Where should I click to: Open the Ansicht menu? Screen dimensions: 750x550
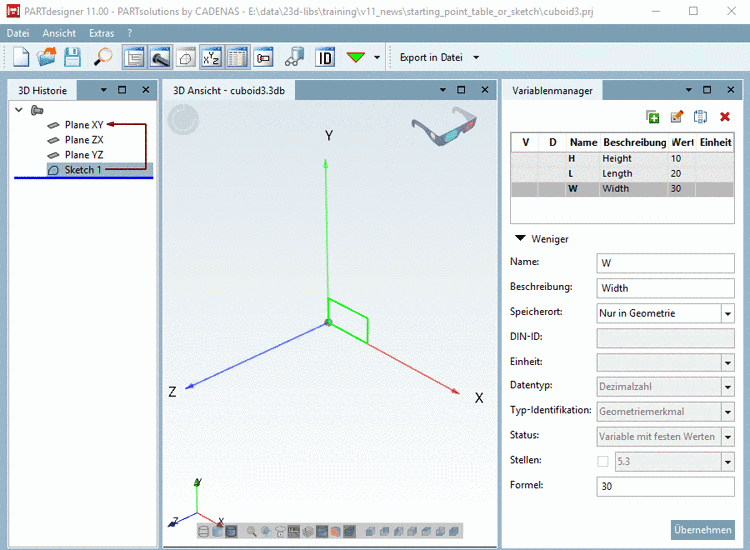pos(59,33)
